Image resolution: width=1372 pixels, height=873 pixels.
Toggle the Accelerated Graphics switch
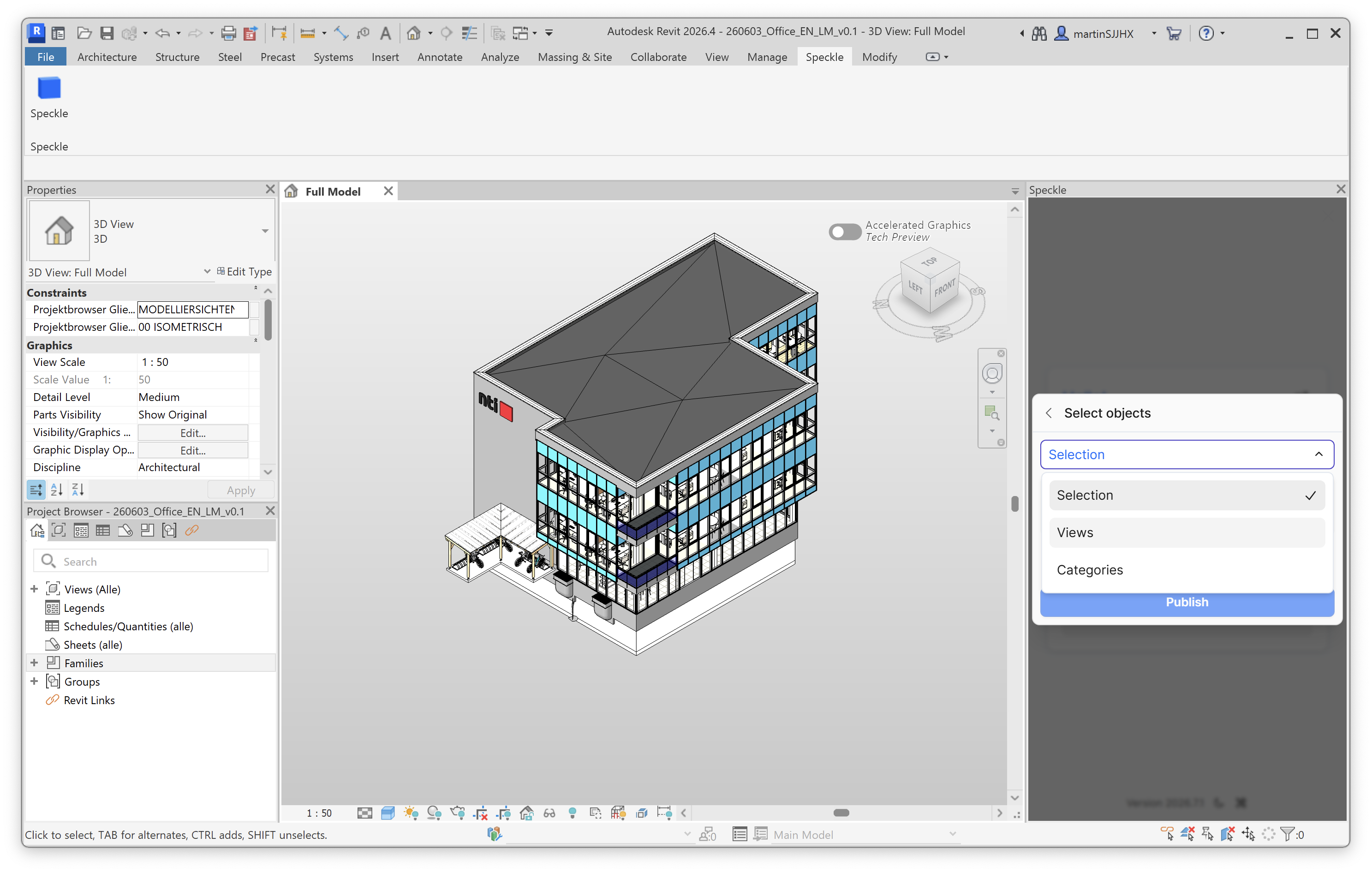[x=844, y=231]
